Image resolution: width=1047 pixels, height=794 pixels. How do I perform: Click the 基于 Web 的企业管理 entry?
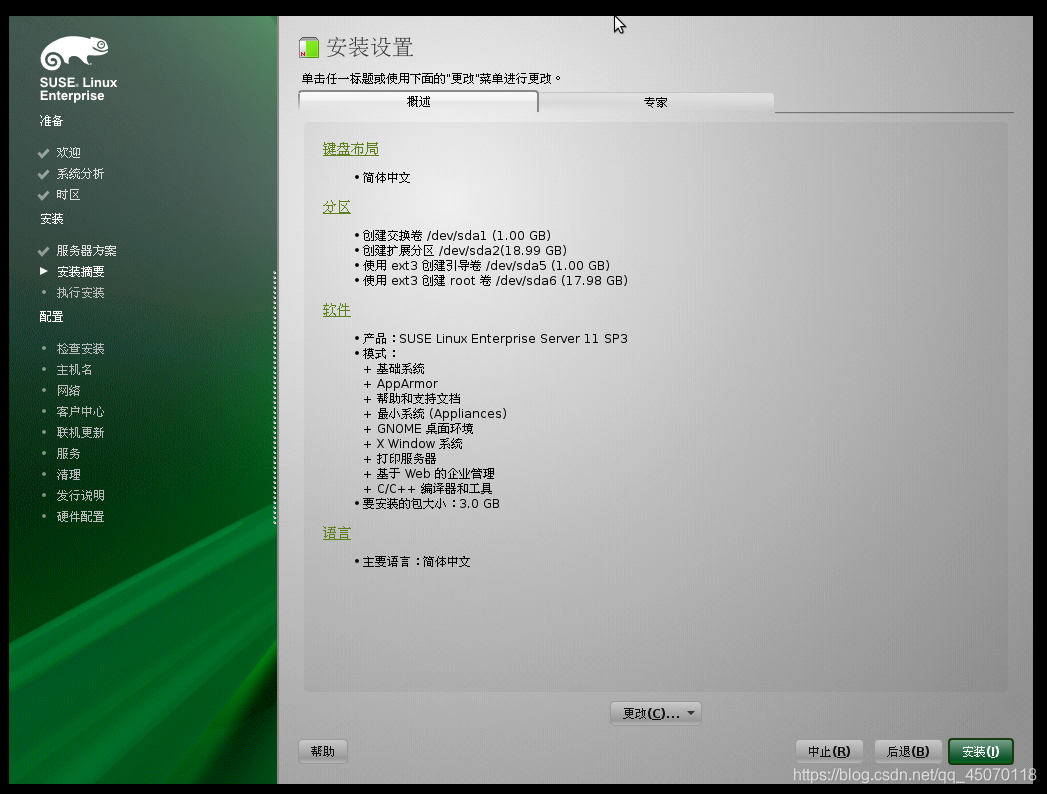[x=435, y=473]
